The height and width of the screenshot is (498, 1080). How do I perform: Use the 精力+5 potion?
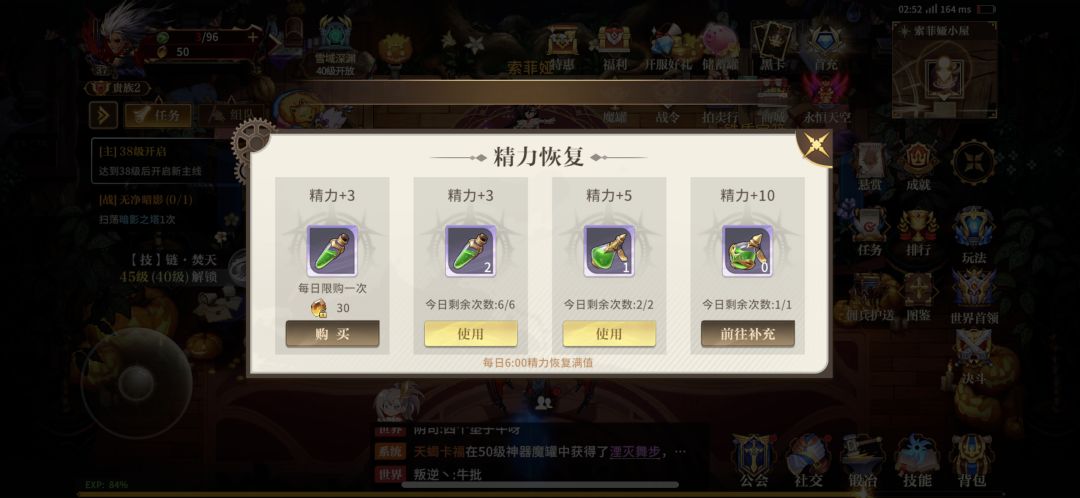[609, 333]
